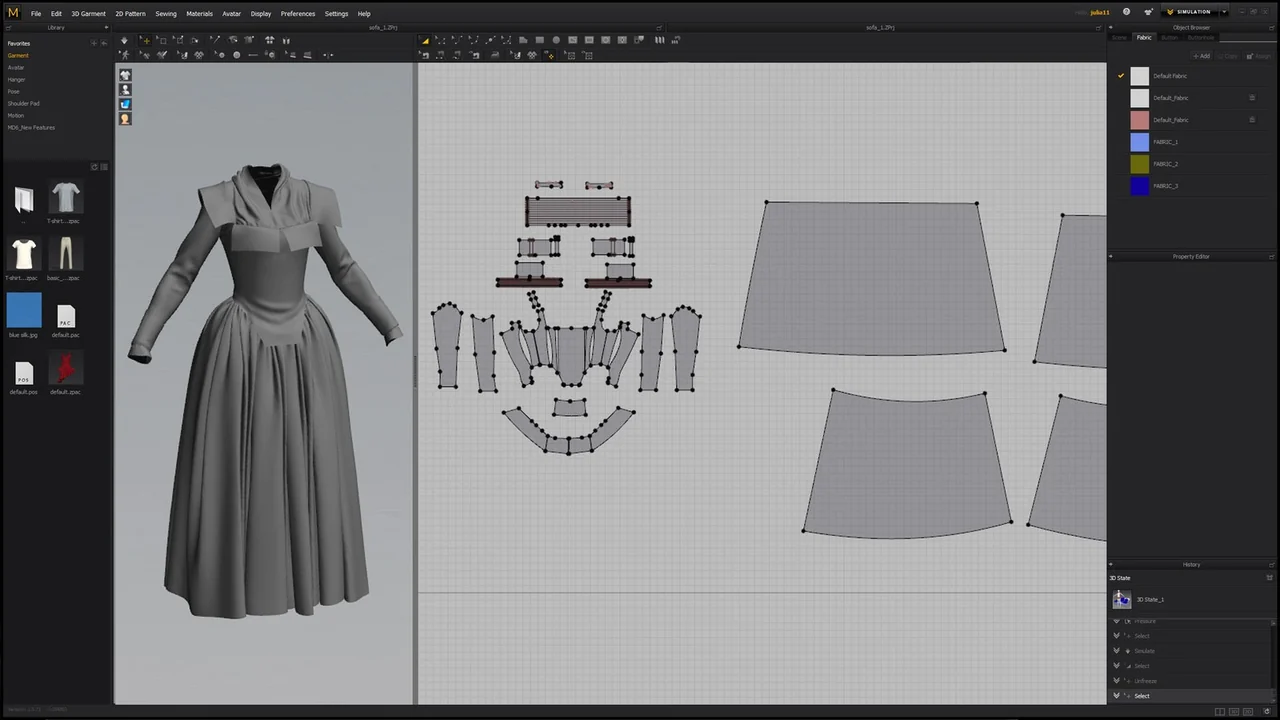Choose the Ellipse pattern tool
1280x720 pixels.
pos(556,40)
